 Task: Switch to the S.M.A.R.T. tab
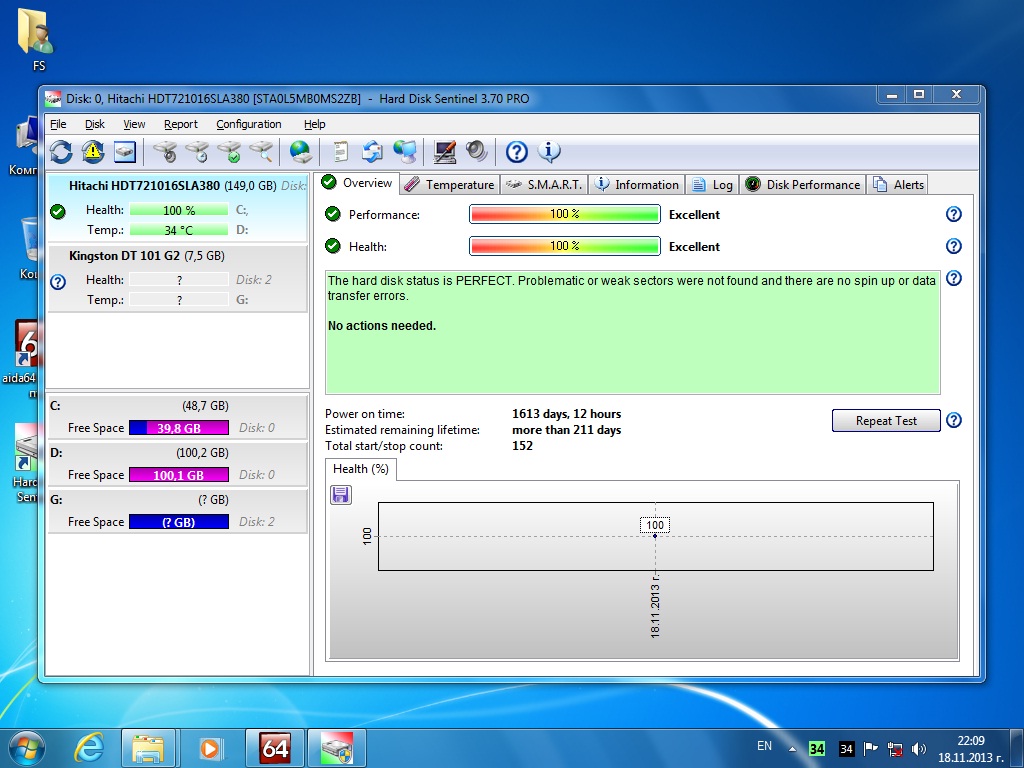click(545, 185)
